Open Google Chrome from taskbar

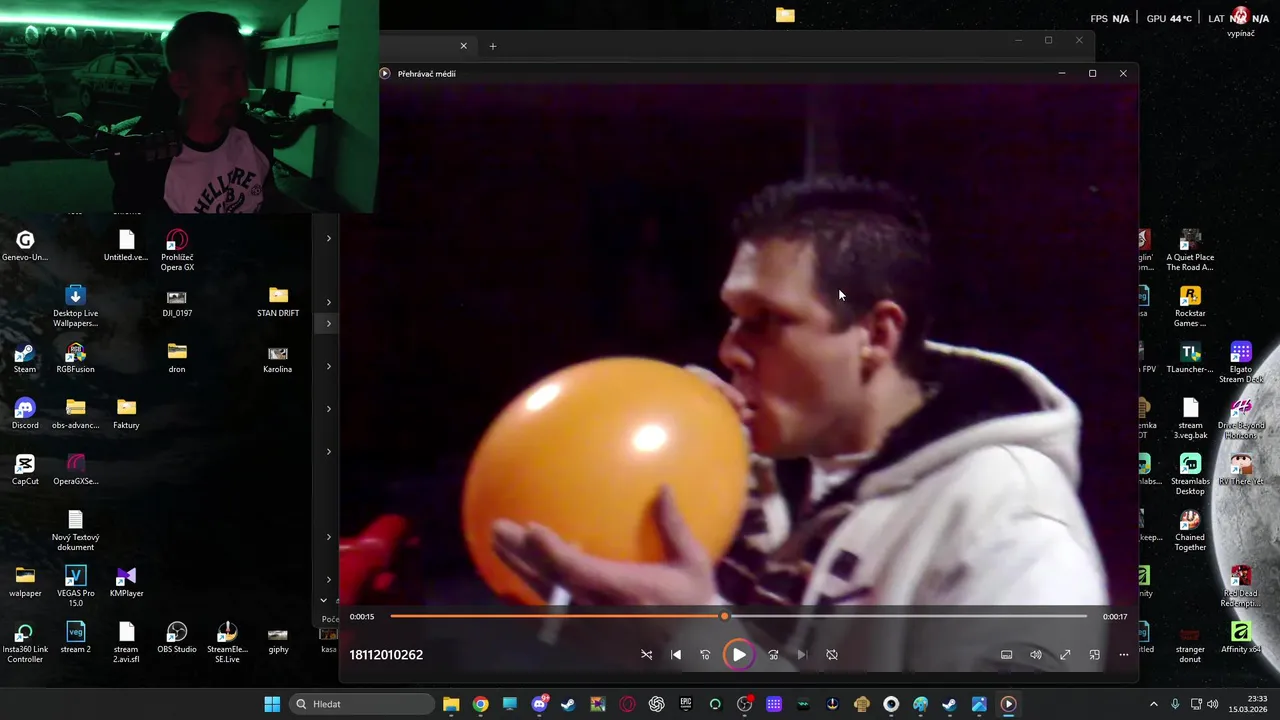click(480, 704)
